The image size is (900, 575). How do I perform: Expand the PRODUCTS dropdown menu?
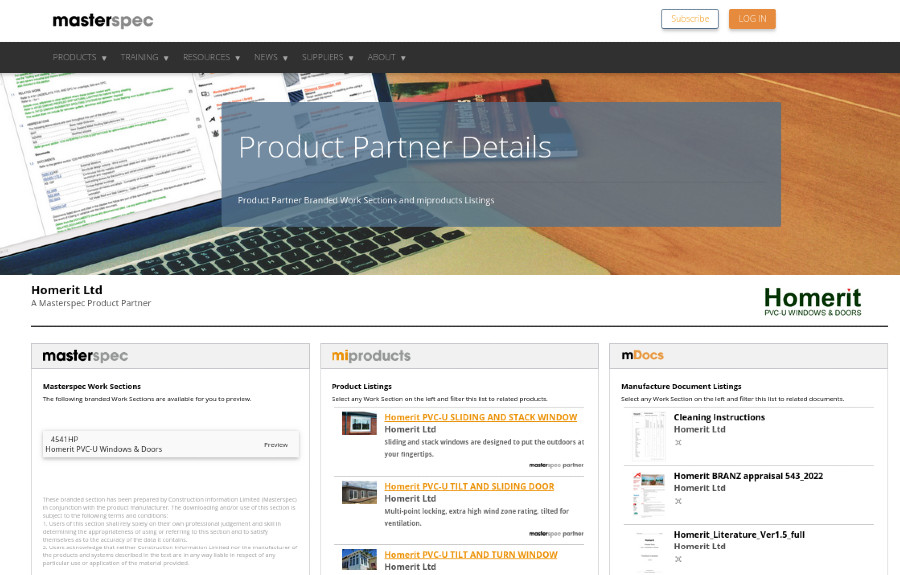(x=79, y=58)
